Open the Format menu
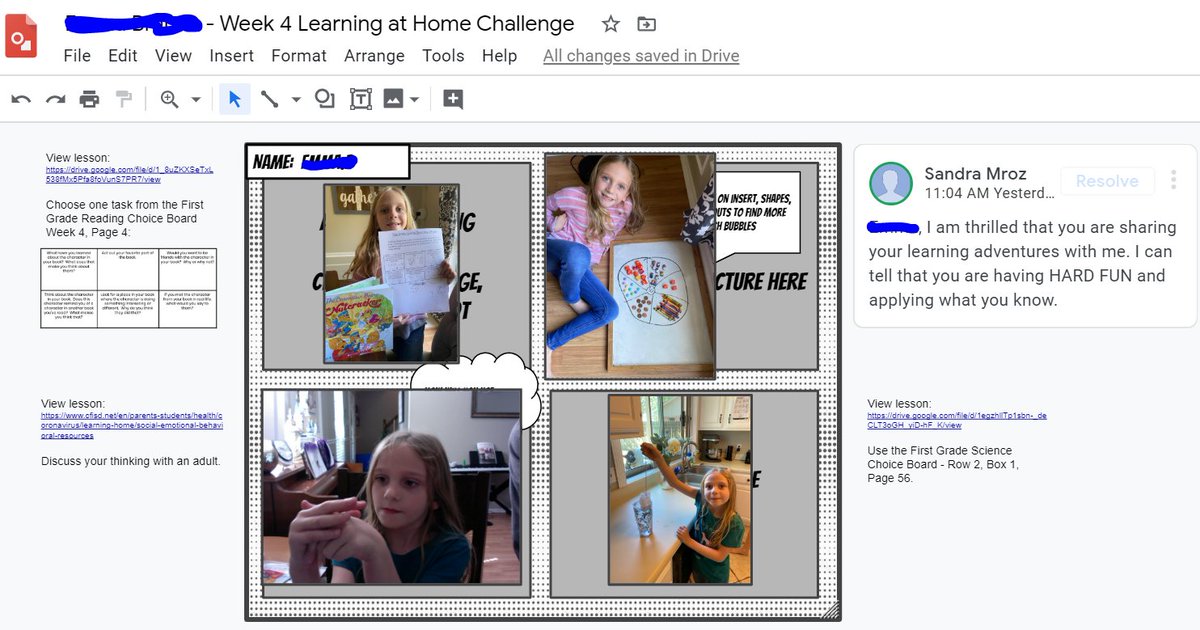 [x=299, y=56]
